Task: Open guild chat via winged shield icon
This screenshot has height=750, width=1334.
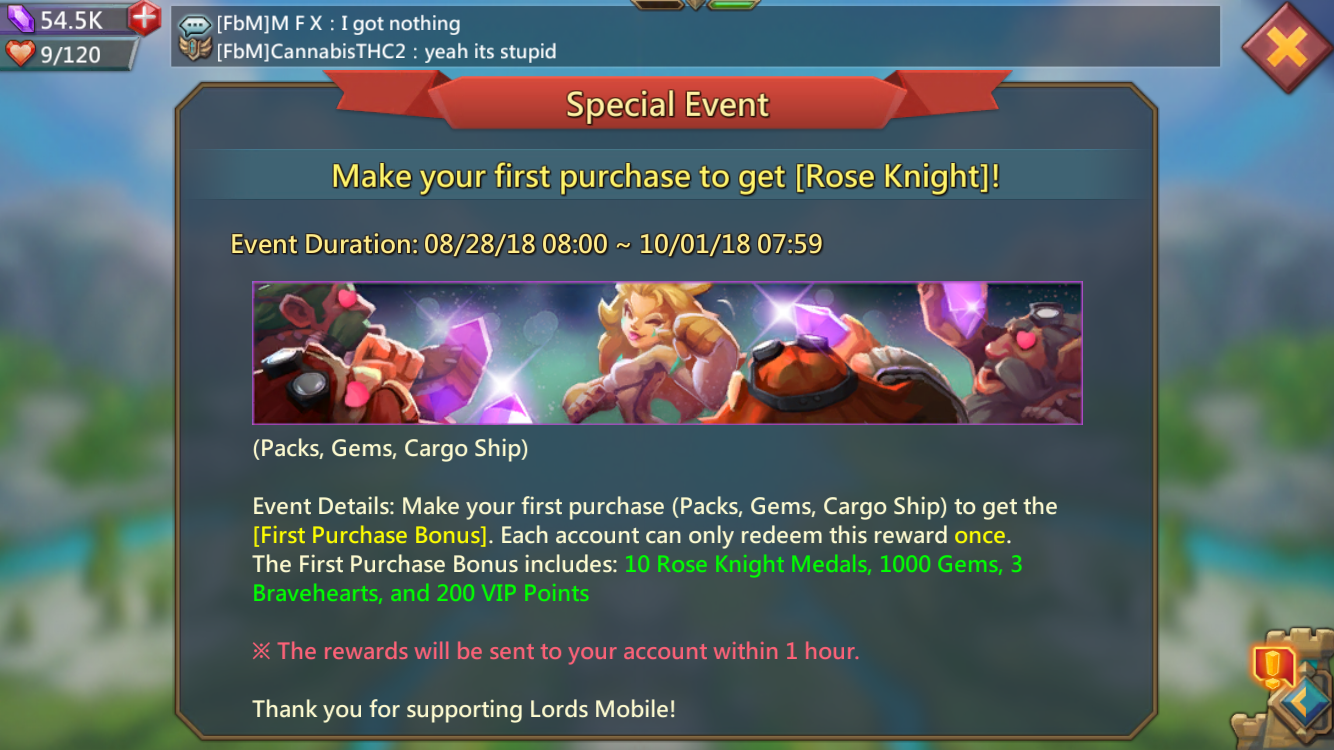Action: tap(195, 49)
